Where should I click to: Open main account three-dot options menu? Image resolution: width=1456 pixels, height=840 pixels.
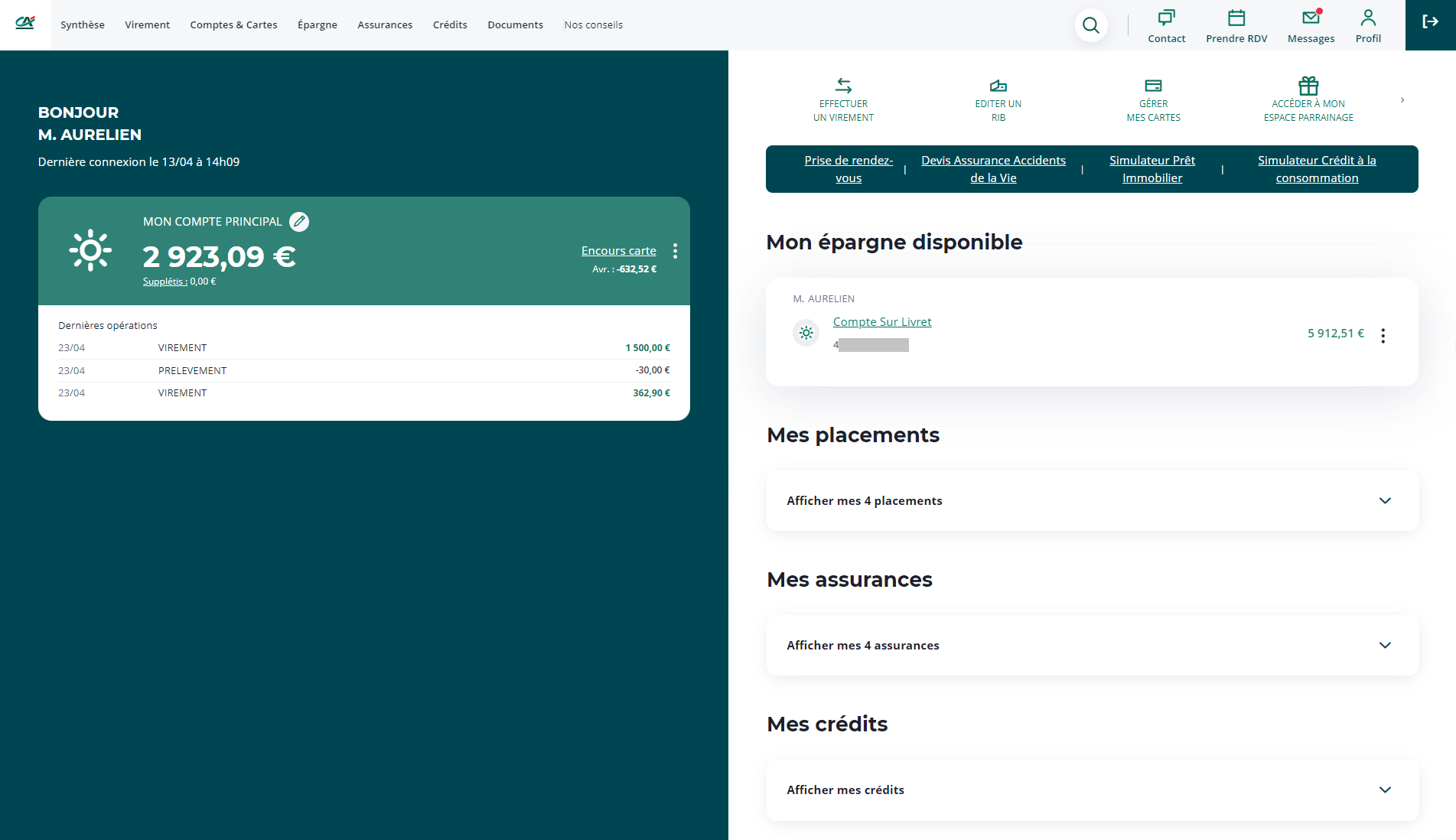675,251
